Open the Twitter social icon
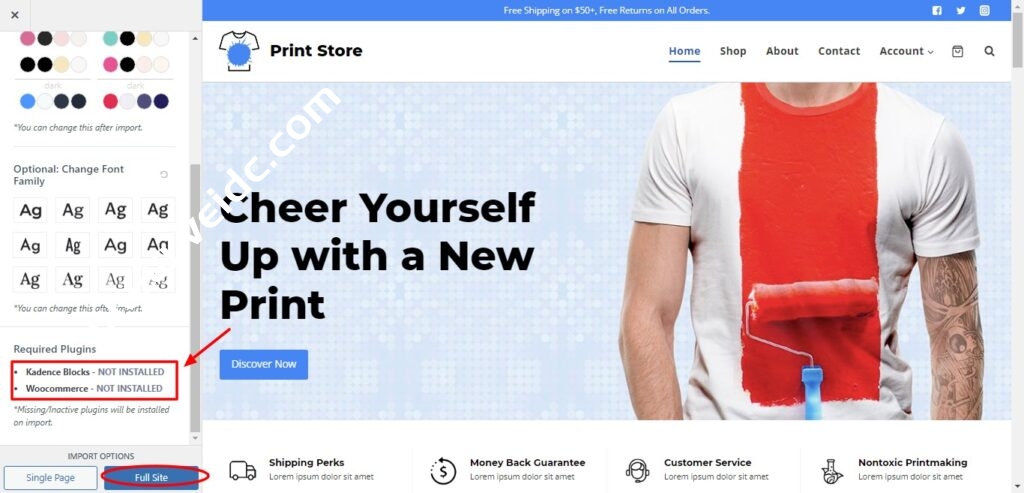Viewport: 1024px width, 493px height. (x=960, y=10)
